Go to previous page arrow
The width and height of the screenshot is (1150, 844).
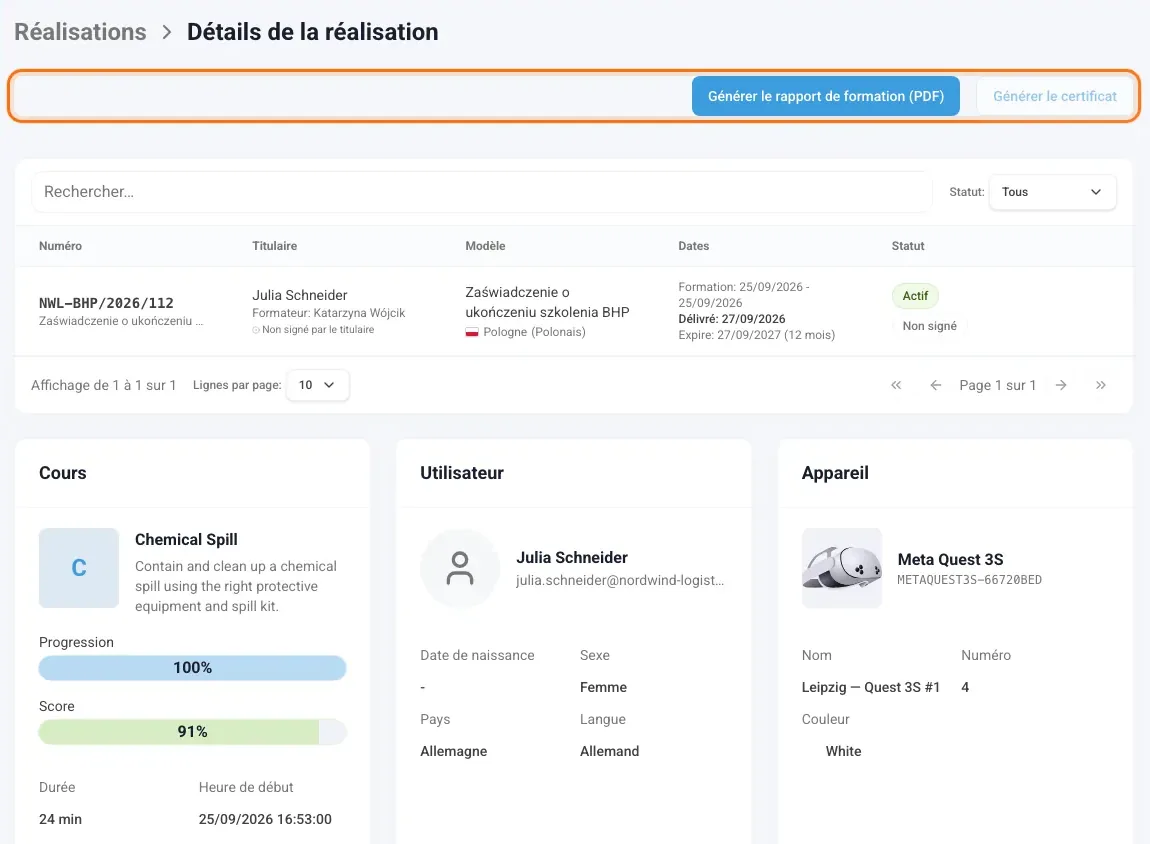935,385
